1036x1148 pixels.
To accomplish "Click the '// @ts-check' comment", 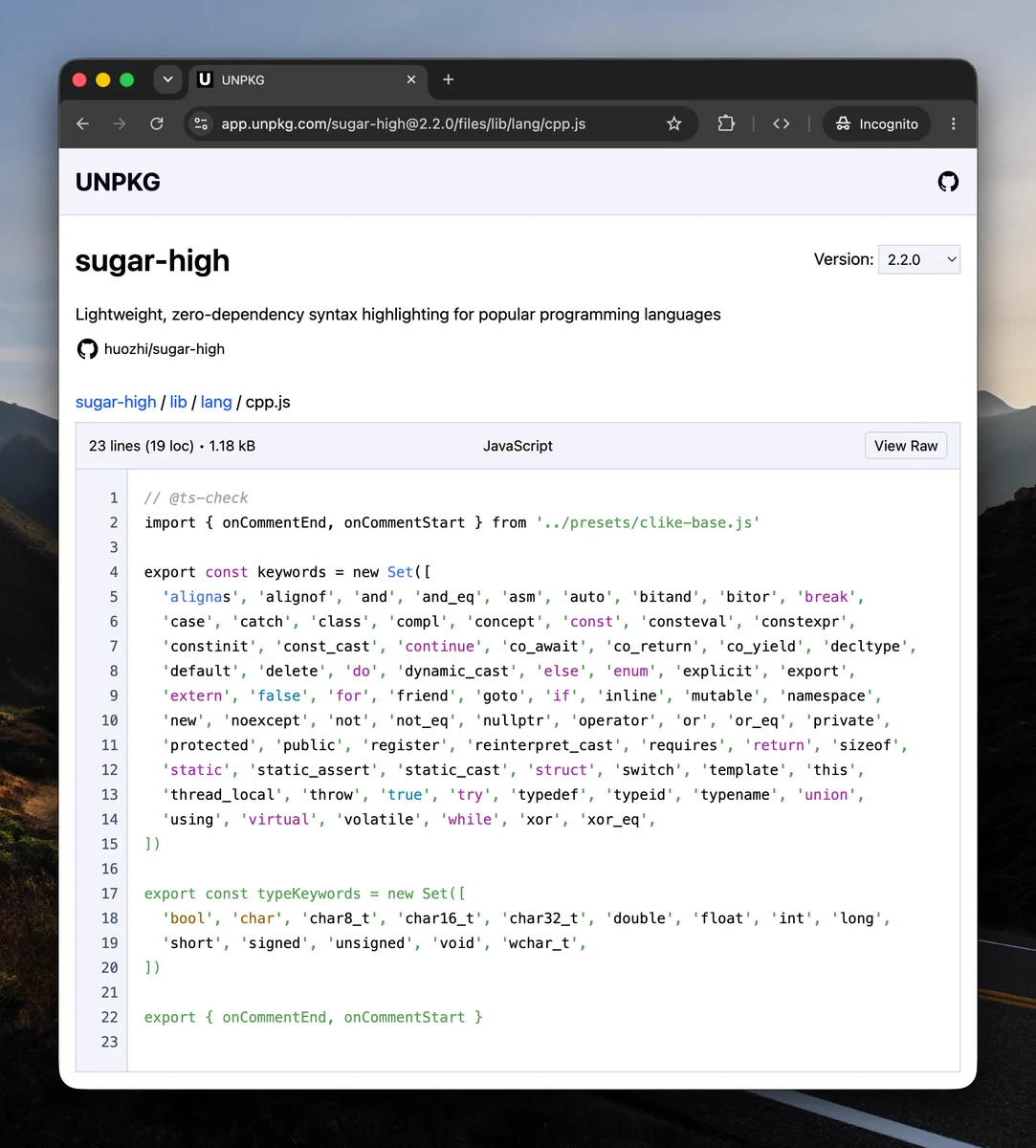I will pos(196,497).
